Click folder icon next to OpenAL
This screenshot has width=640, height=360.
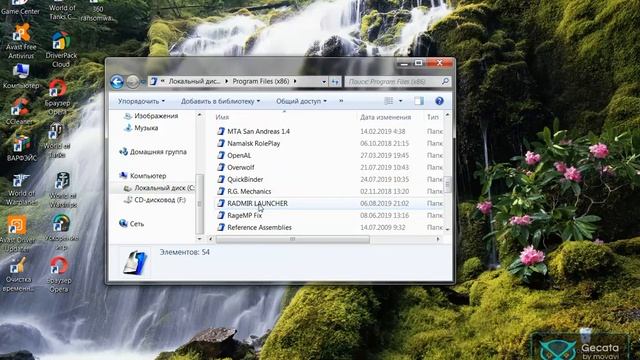coord(221,156)
